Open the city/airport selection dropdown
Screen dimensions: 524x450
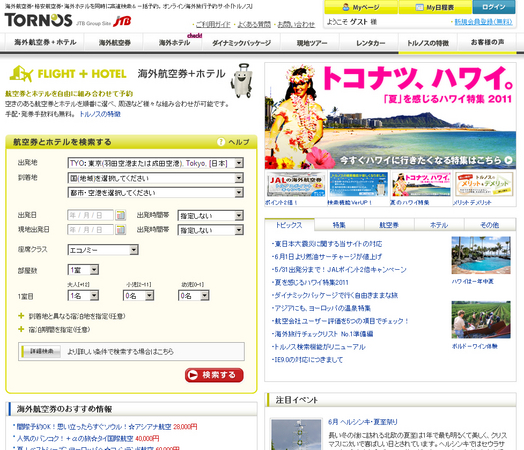155,193
